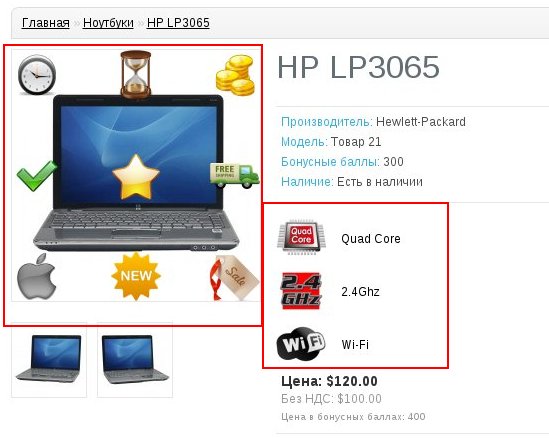This screenshot has height=438, width=549.
Task: Open the Ноутбуки breadcrumb category
Action: click(x=108, y=23)
